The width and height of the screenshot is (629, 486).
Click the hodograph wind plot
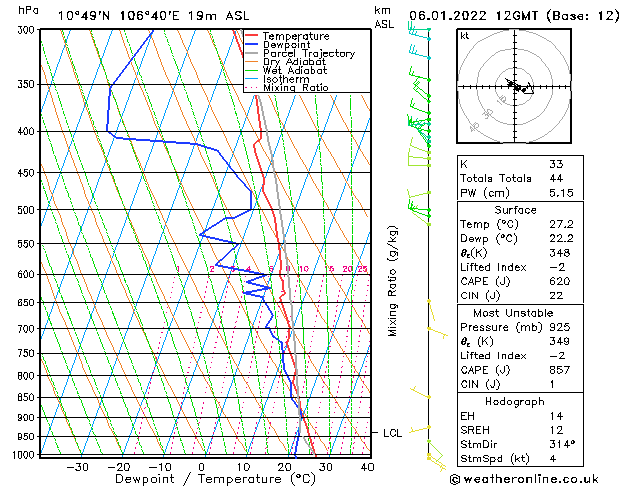514,86
